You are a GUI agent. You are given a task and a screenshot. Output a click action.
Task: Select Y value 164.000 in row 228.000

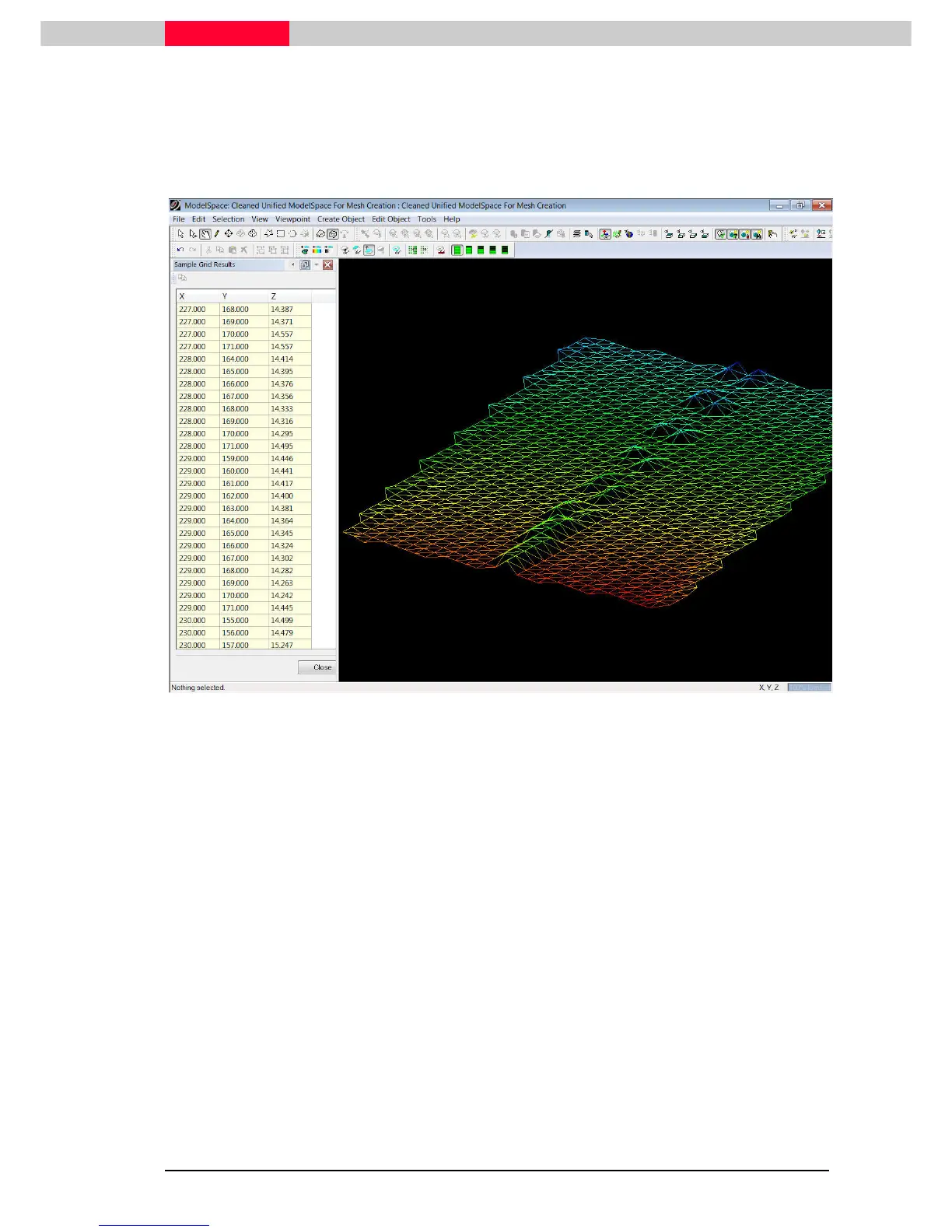[243, 359]
